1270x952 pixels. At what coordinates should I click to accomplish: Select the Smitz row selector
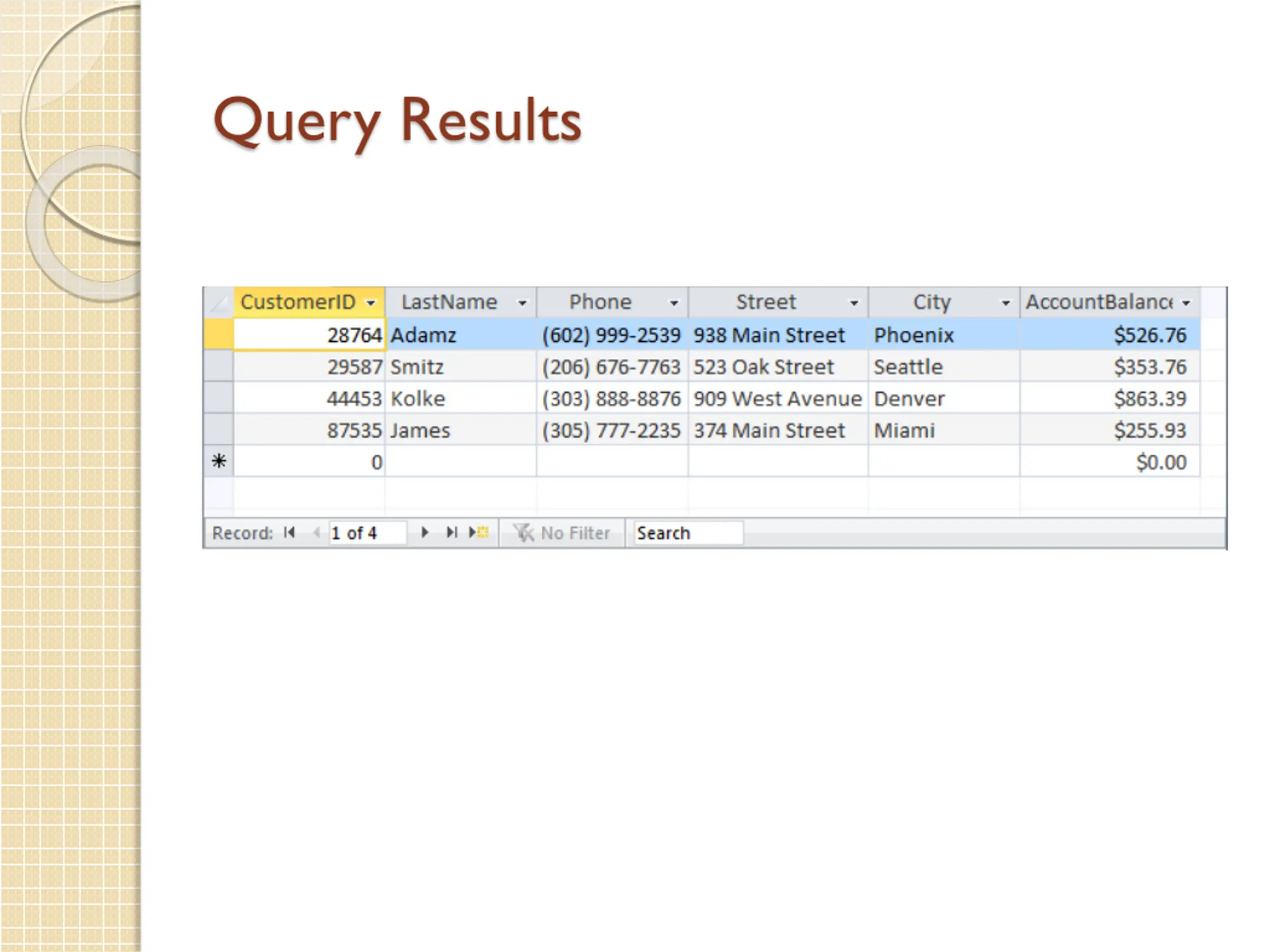pyautogui.click(x=219, y=366)
